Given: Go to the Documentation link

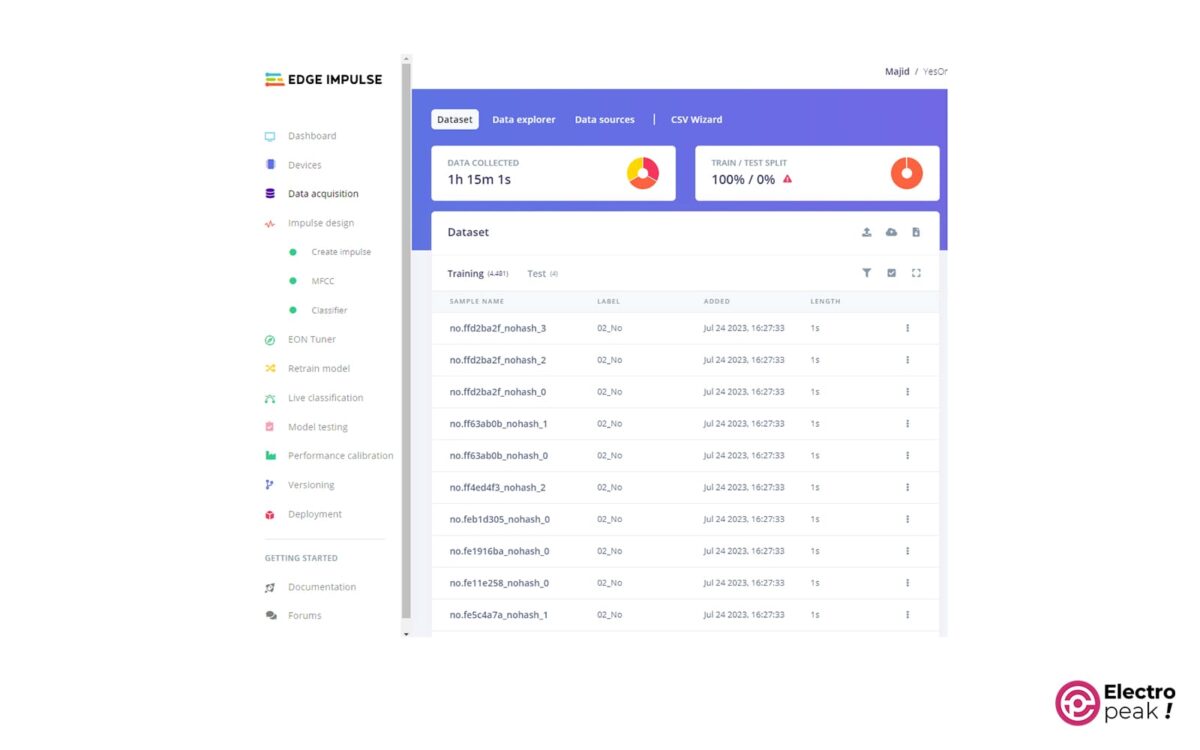Looking at the screenshot, I should point(321,587).
